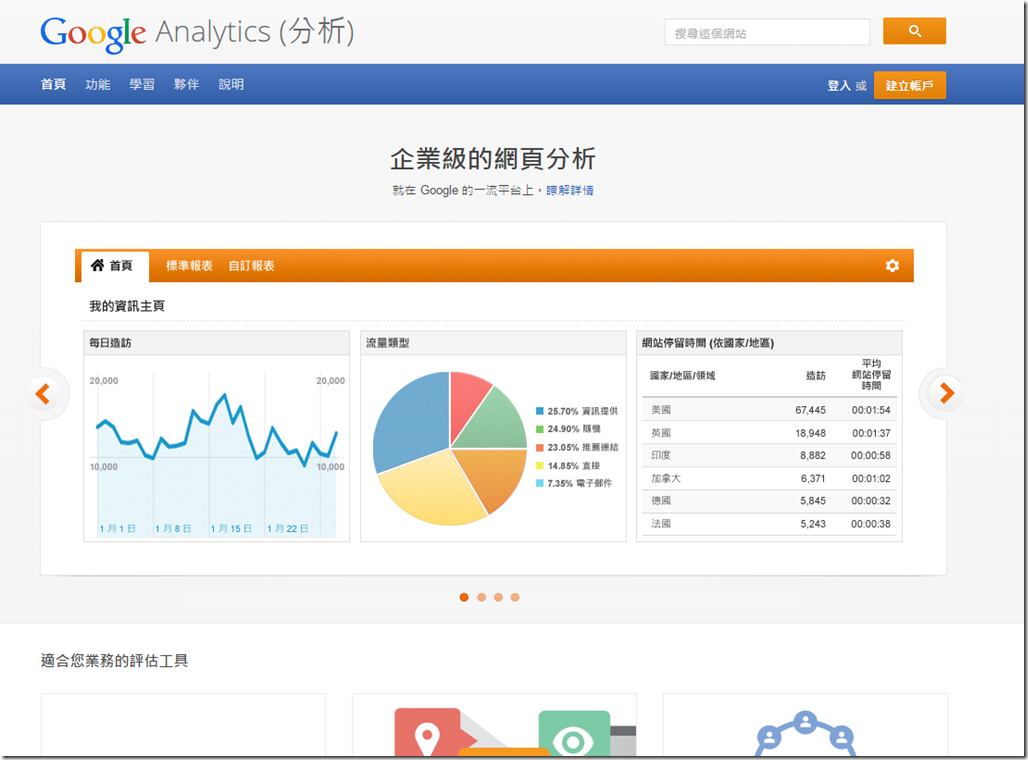Image resolution: width=1028 pixels, height=760 pixels.
Task: Open 功能 navigation item
Action: pyautogui.click(x=98, y=84)
